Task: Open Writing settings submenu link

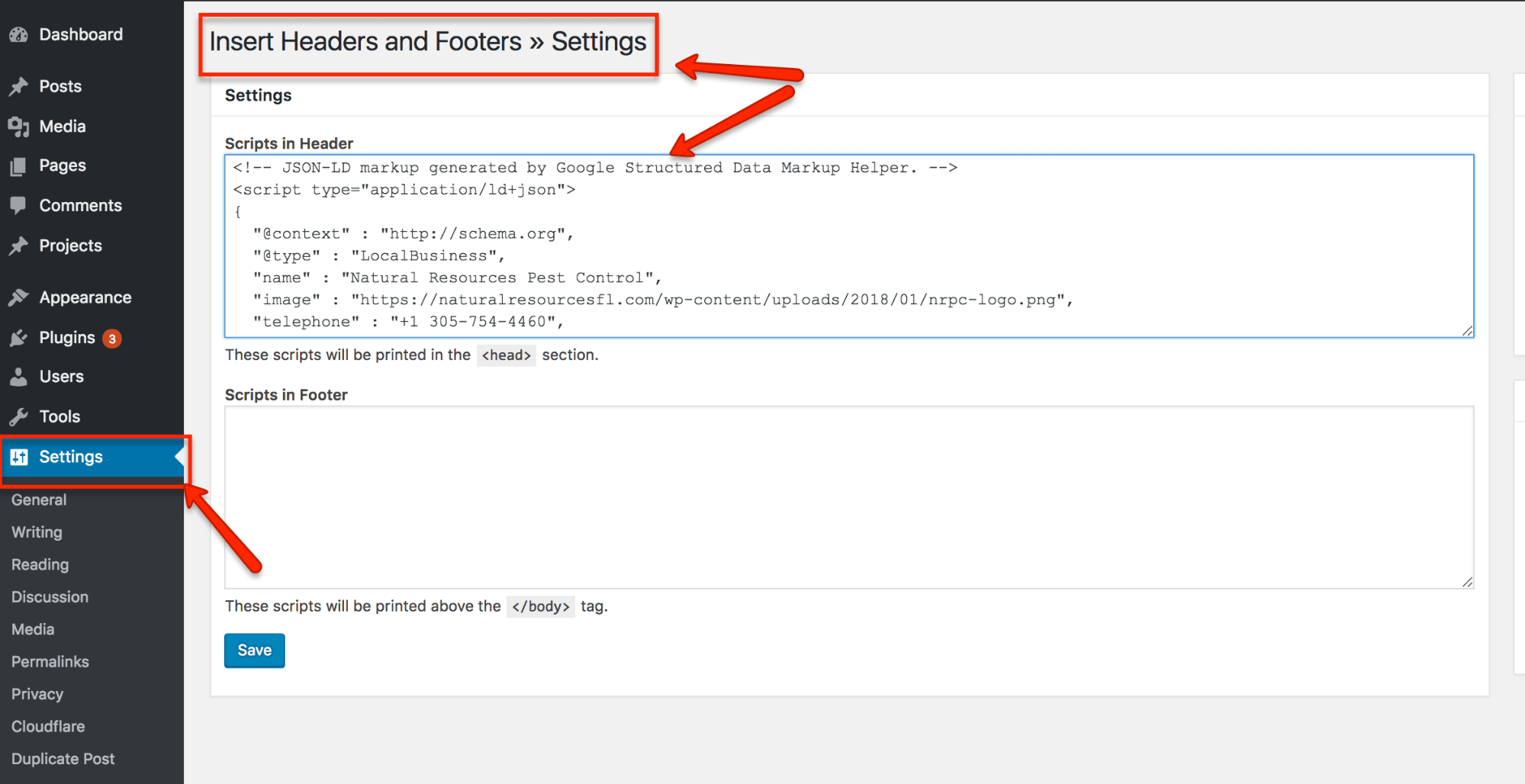Action: pos(37,532)
